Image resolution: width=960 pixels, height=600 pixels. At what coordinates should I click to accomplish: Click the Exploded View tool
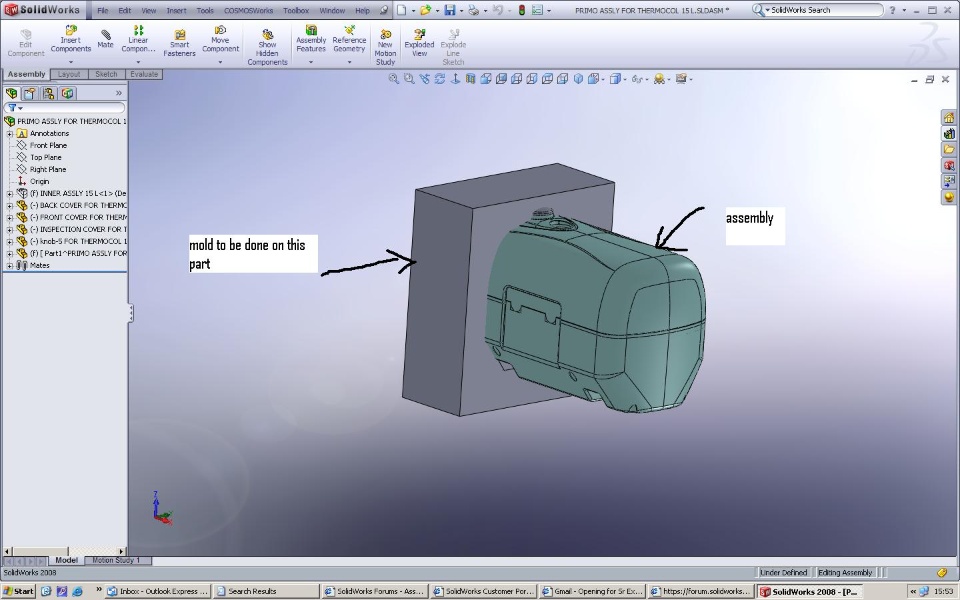coord(419,43)
